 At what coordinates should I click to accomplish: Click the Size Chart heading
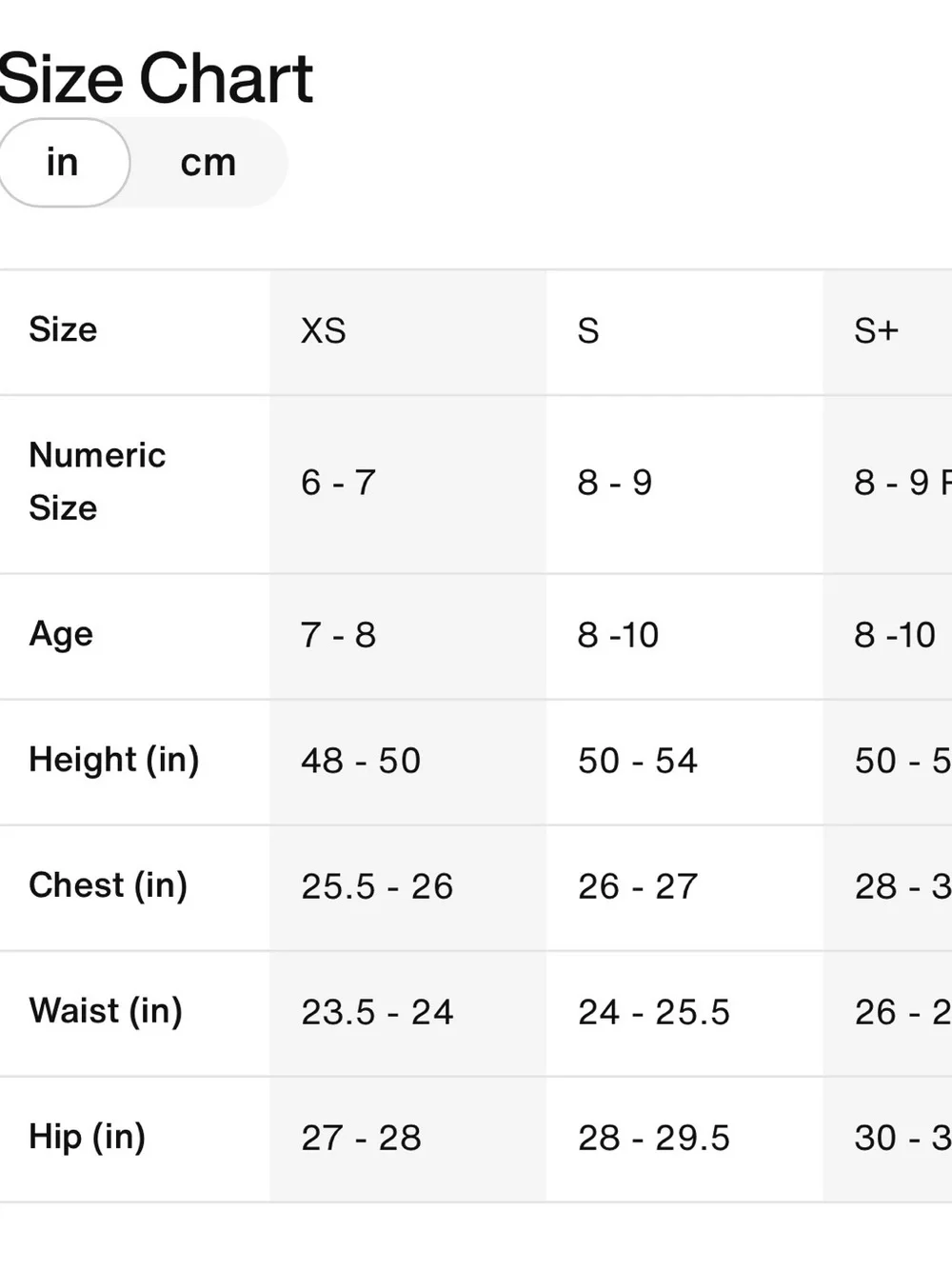pyautogui.click(x=155, y=79)
